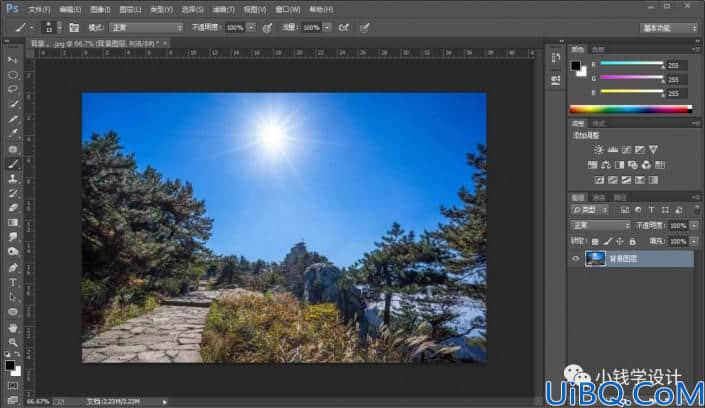Image resolution: width=705 pixels, height=408 pixels.
Task: Open the layer filter type dropdown
Action: pos(590,210)
